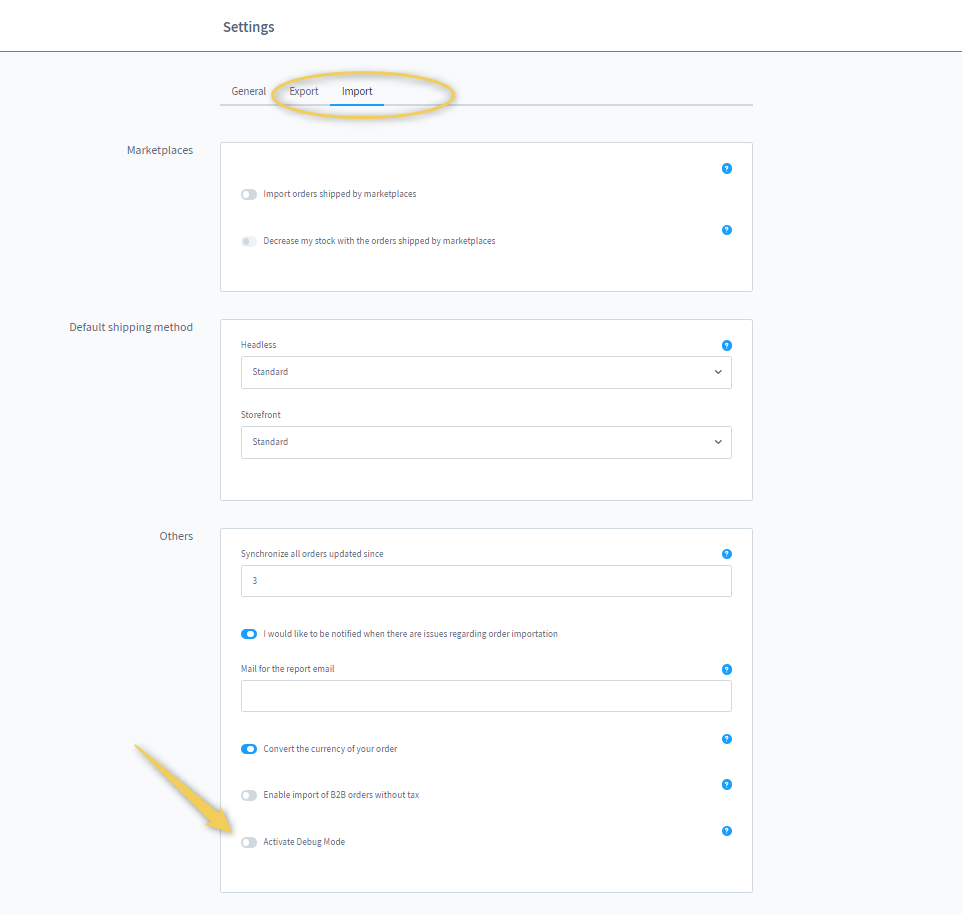This screenshot has height=914, width=962.
Task: Click the Mail for the report email field
Action: (x=486, y=696)
